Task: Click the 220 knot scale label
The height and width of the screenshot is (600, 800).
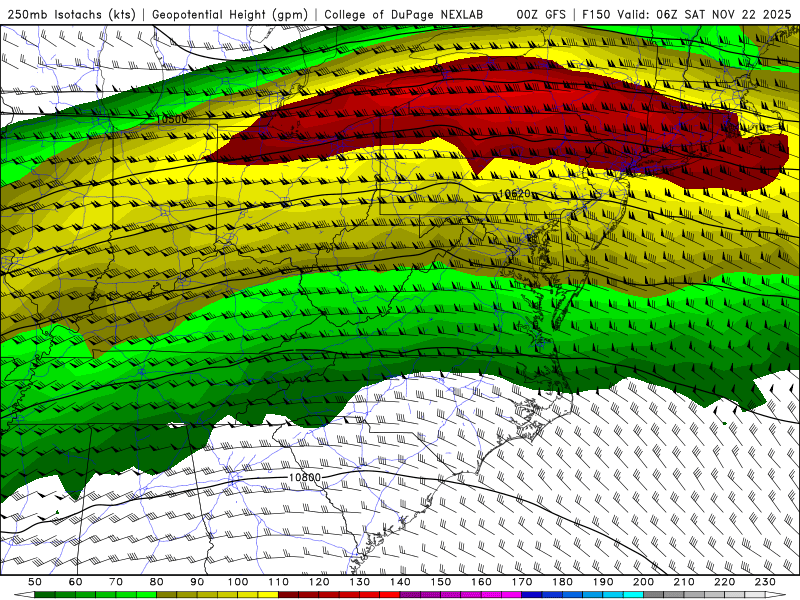Action: point(724,582)
